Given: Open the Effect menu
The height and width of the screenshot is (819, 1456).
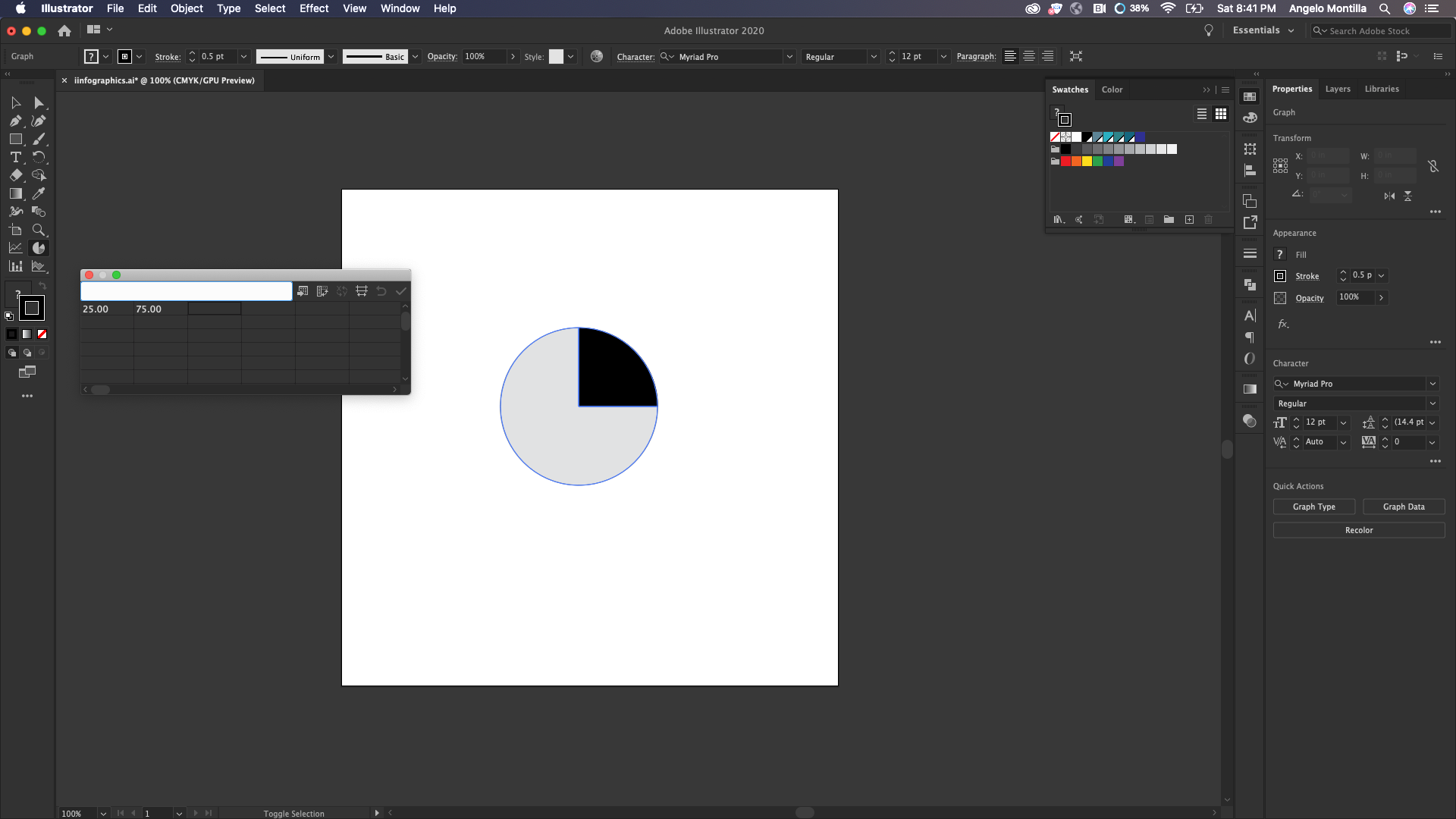Looking at the screenshot, I should pos(314,8).
